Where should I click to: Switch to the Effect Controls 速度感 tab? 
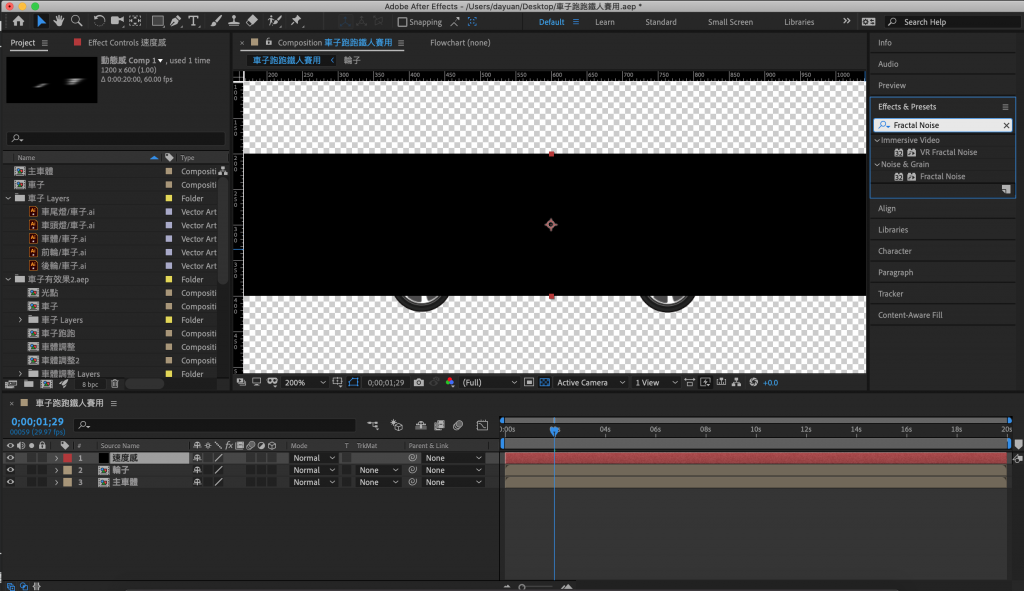point(125,43)
